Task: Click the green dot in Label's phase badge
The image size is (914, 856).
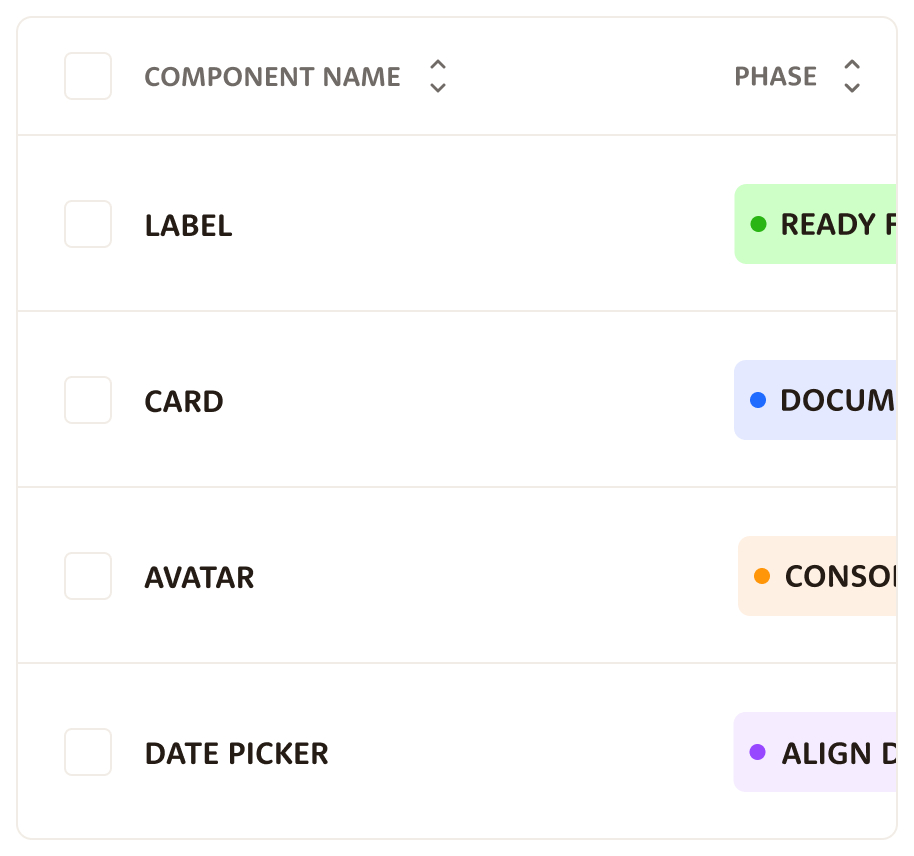Action: (758, 224)
